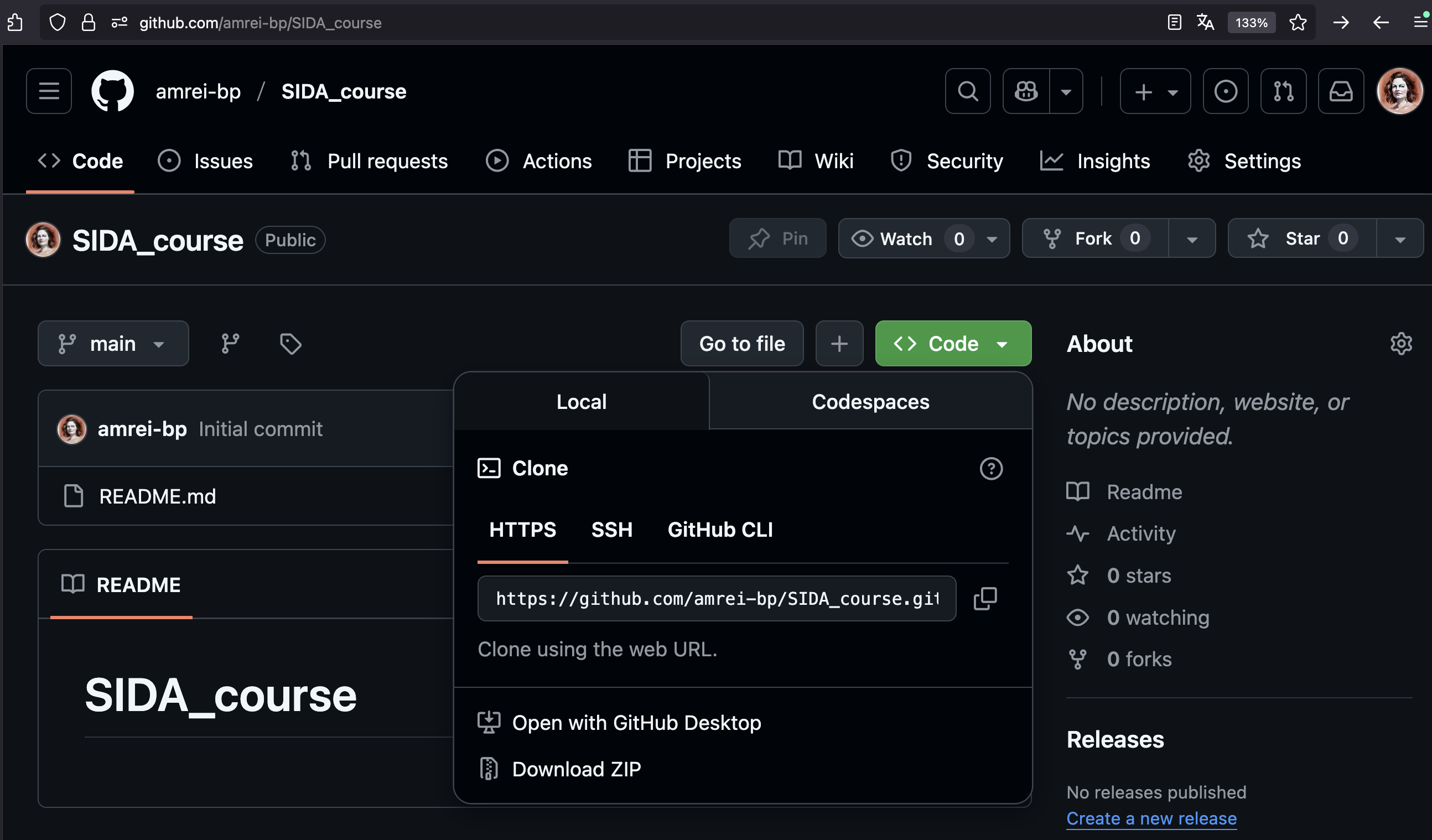Select the HTTPS clone option
Viewport: 1432px width, 840px height.
523,530
